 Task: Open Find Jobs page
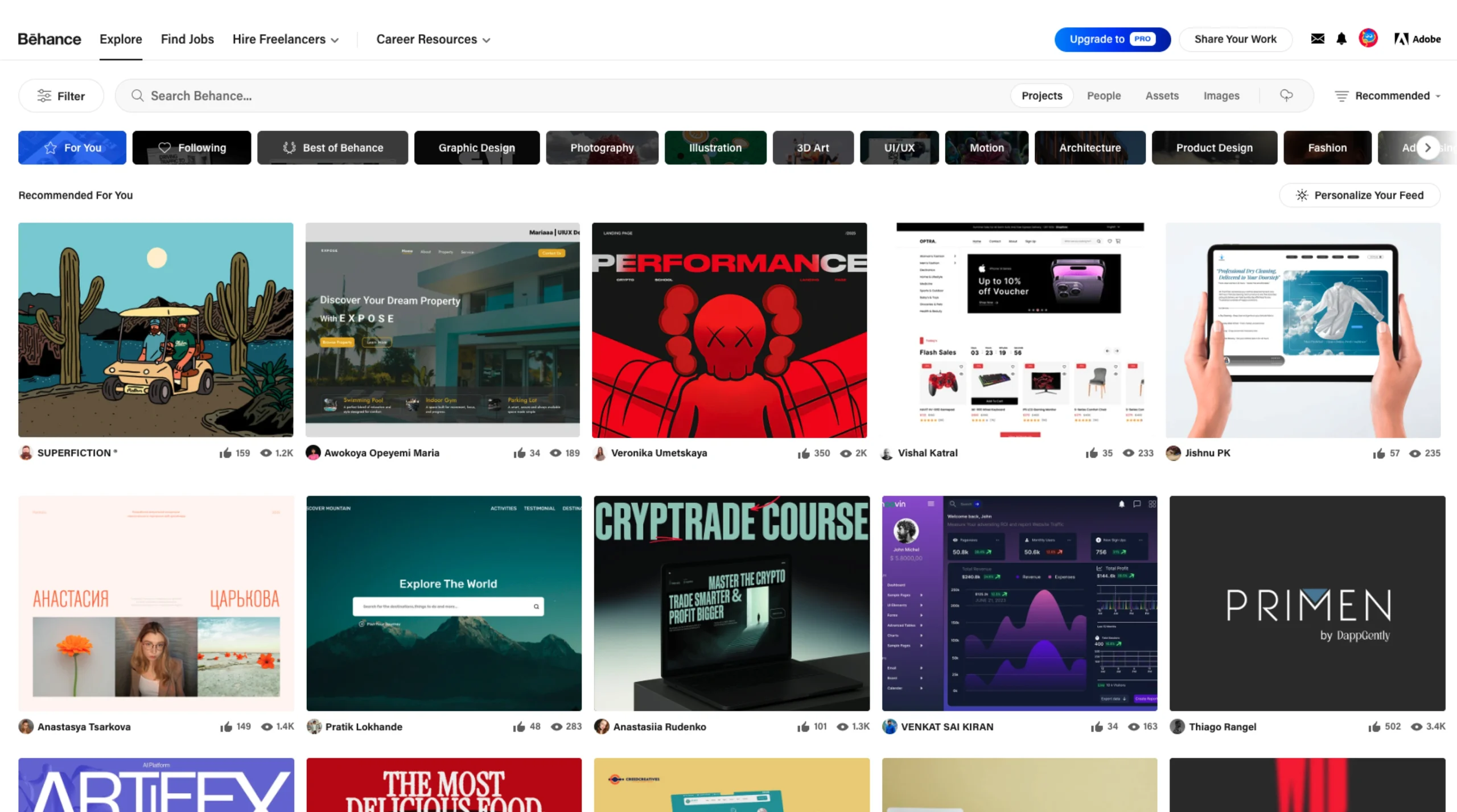187,39
